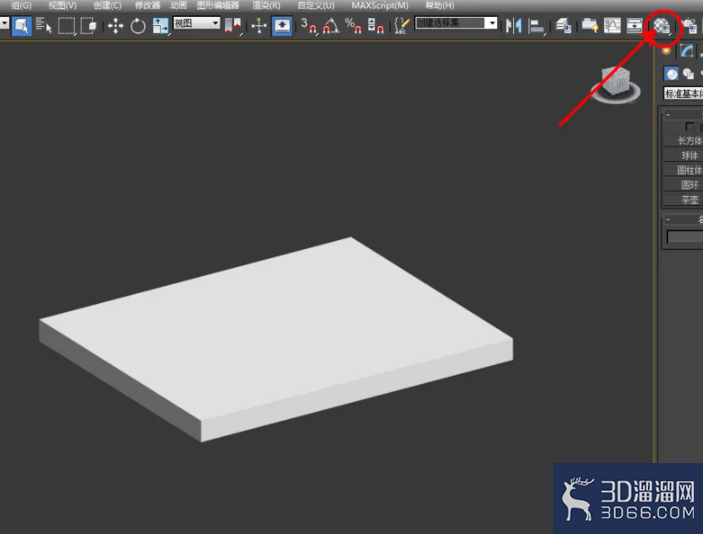Click the Mirror tool icon

[x=514, y=26]
